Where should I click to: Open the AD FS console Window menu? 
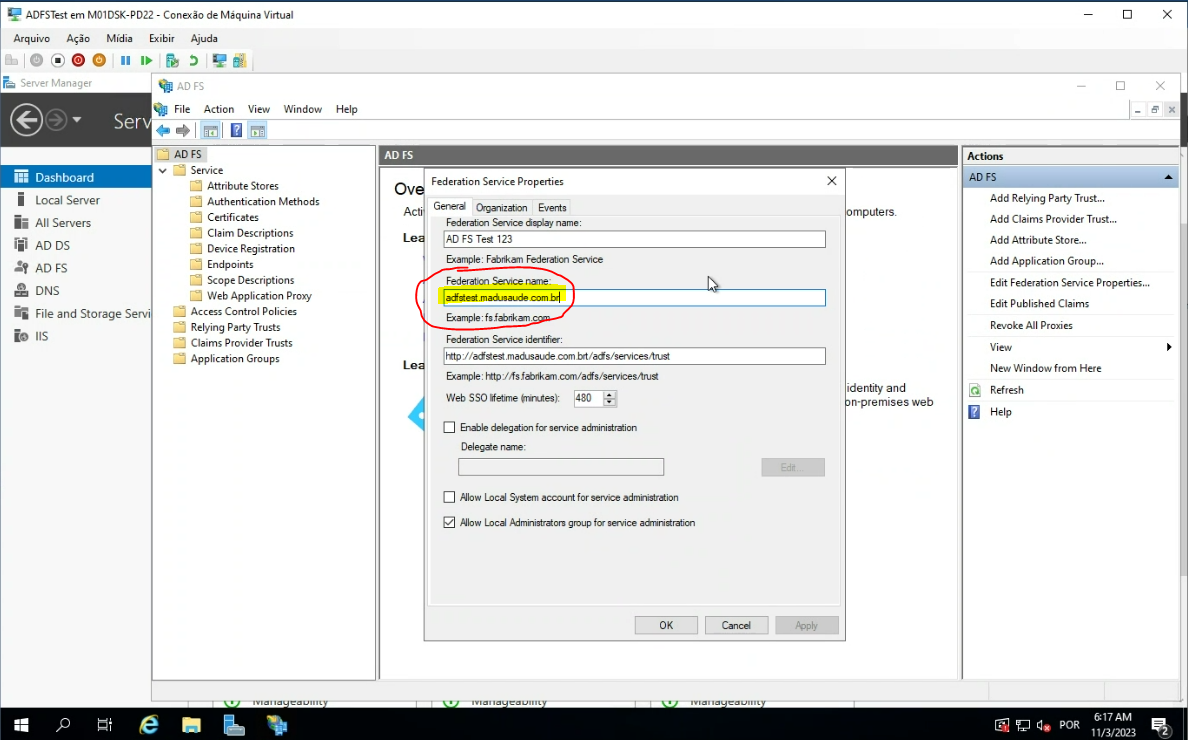tap(303, 109)
